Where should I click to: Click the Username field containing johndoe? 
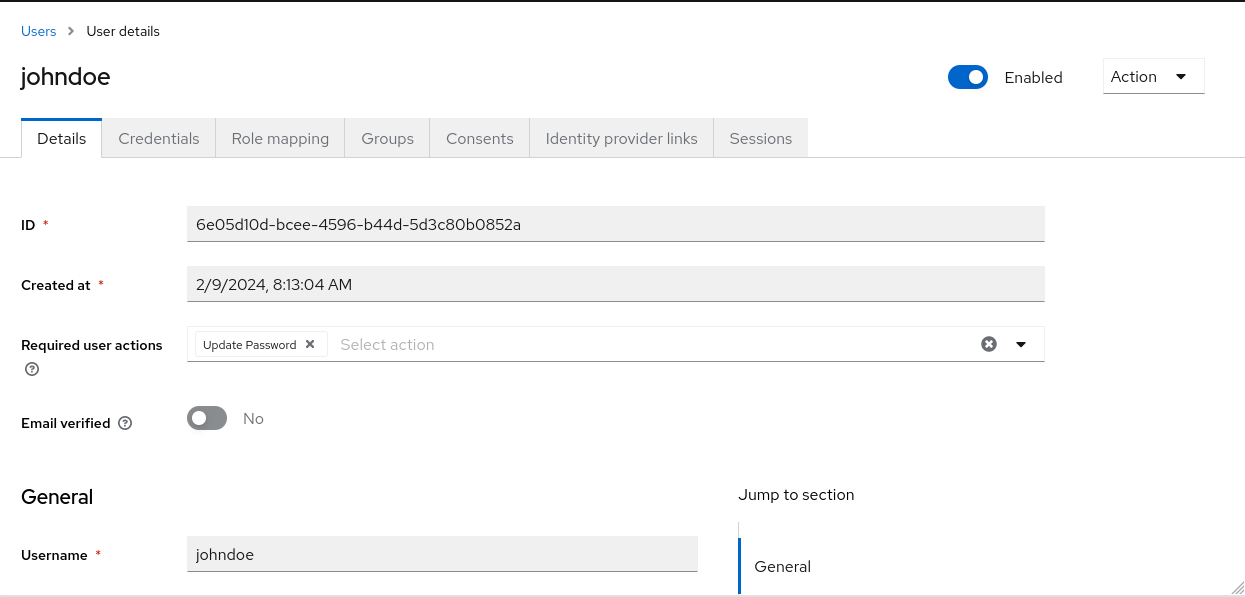[x=442, y=554]
